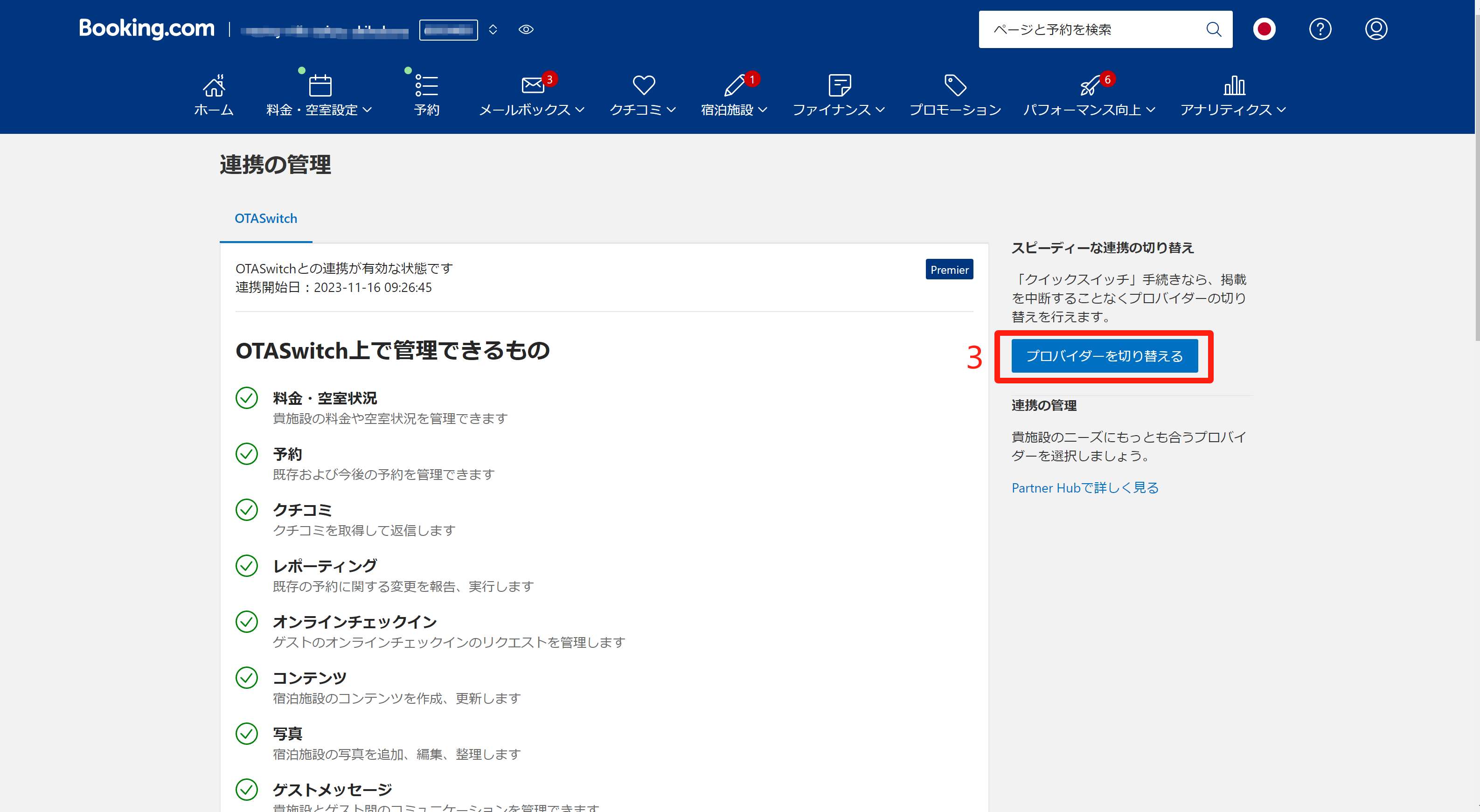Click the green check next to ゲストメッセージ
The width and height of the screenshot is (1480, 812).
(x=246, y=789)
